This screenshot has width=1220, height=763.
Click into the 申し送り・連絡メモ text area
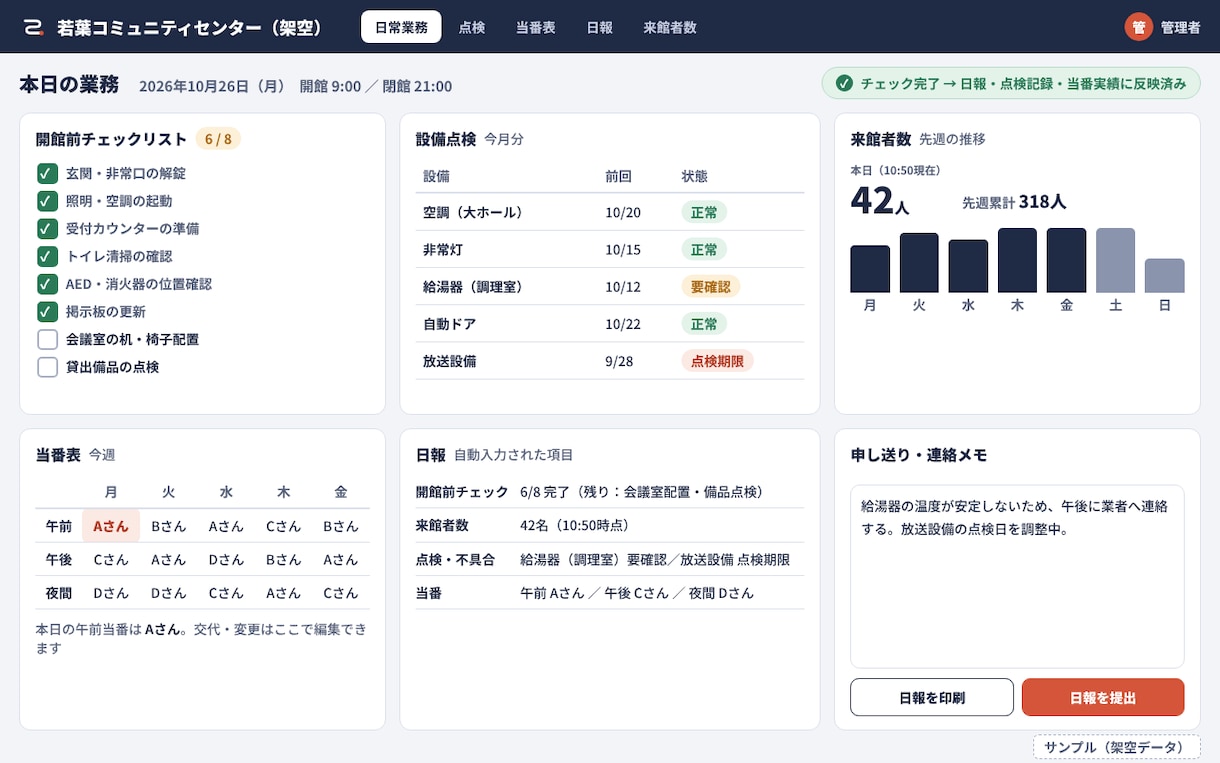(x=1017, y=576)
